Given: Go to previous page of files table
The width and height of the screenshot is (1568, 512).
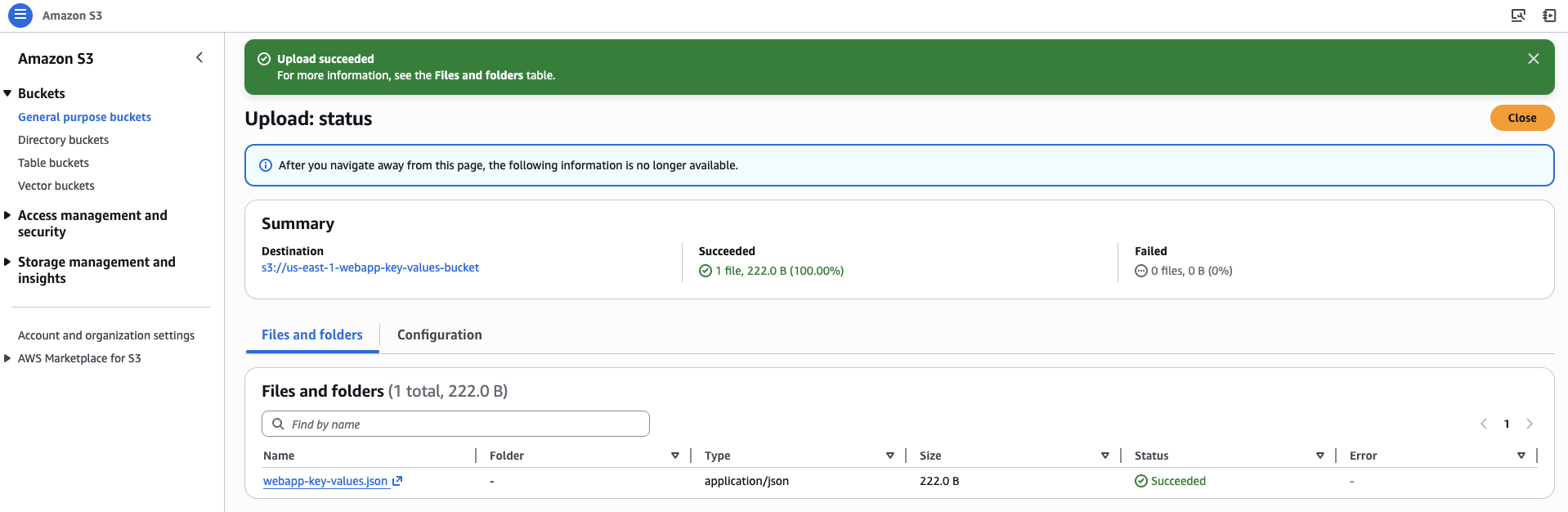Looking at the screenshot, I should tap(1484, 424).
